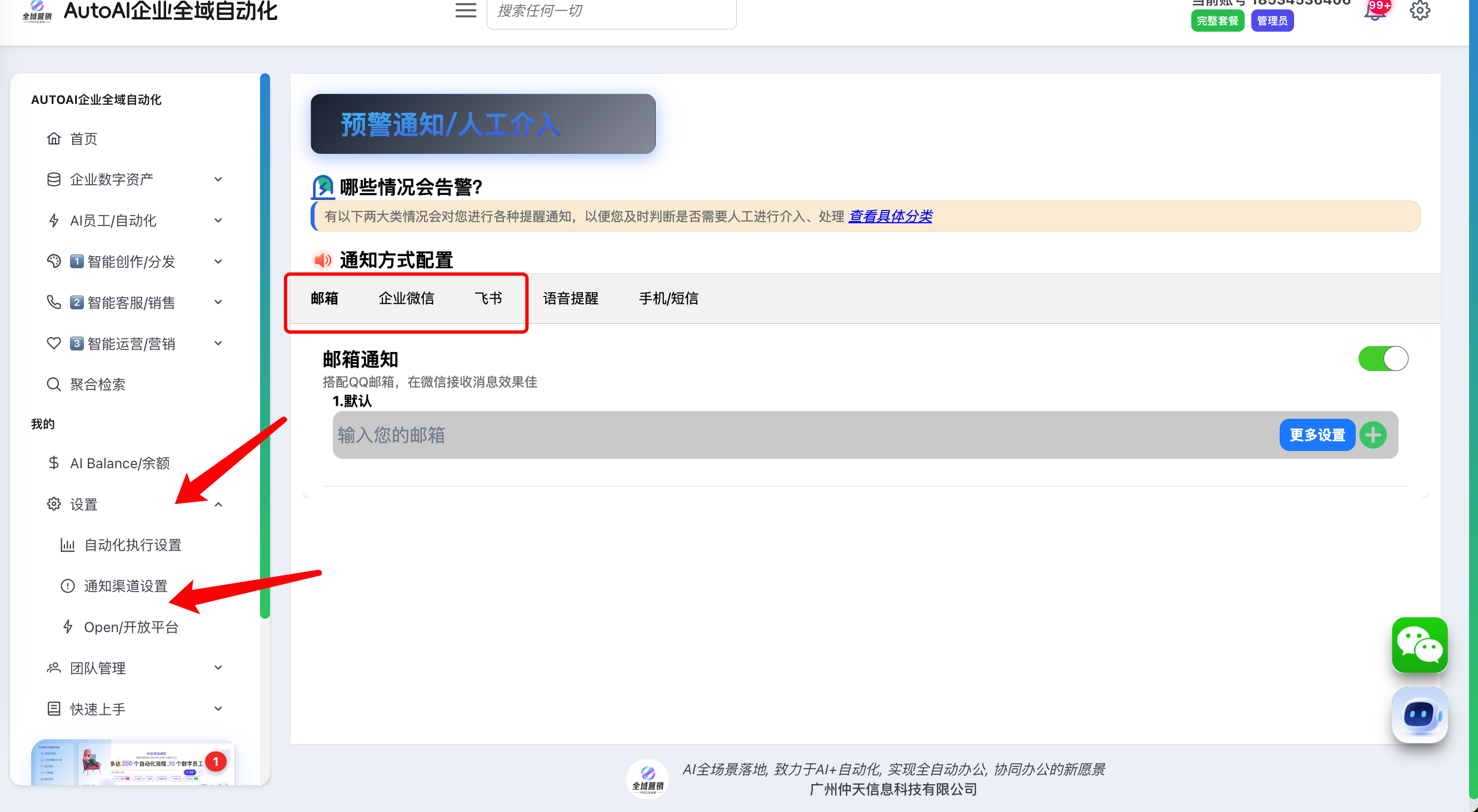Open the 查看具体分类 link
The image size is (1478, 812).
point(890,216)
